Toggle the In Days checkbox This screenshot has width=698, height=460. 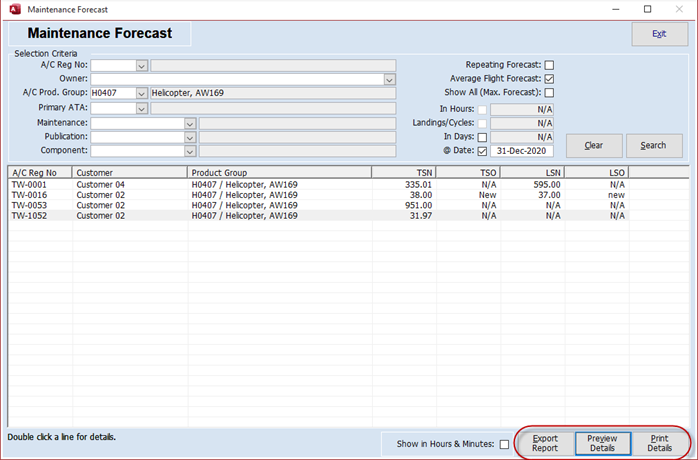coord(483,137)
